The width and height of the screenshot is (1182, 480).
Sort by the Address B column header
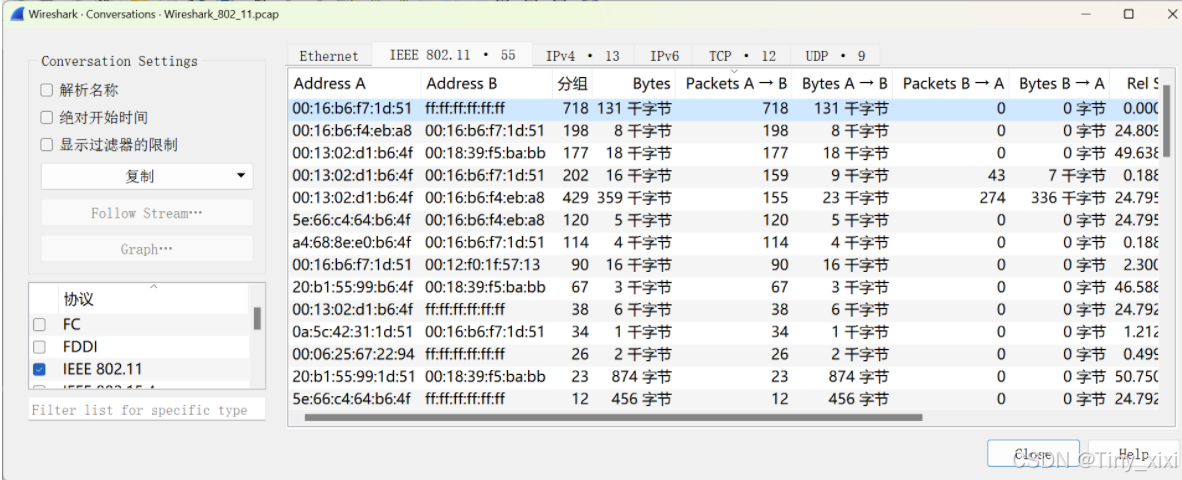(x=487, y=84)
